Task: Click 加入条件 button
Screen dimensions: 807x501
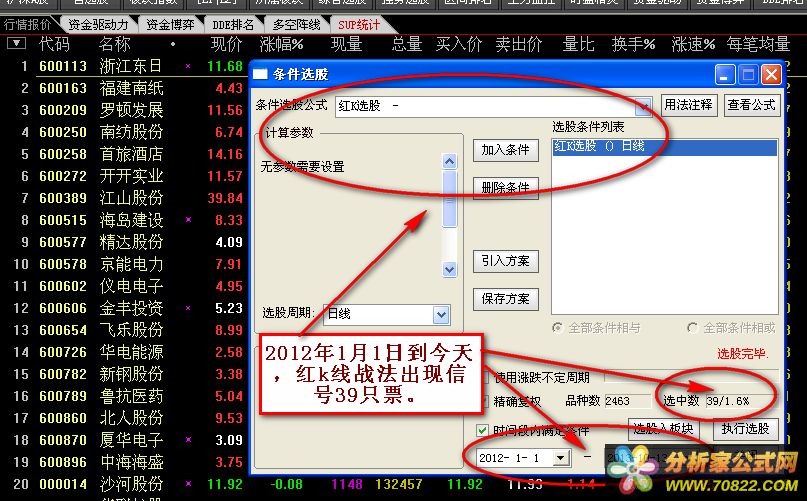Action: 505,150
